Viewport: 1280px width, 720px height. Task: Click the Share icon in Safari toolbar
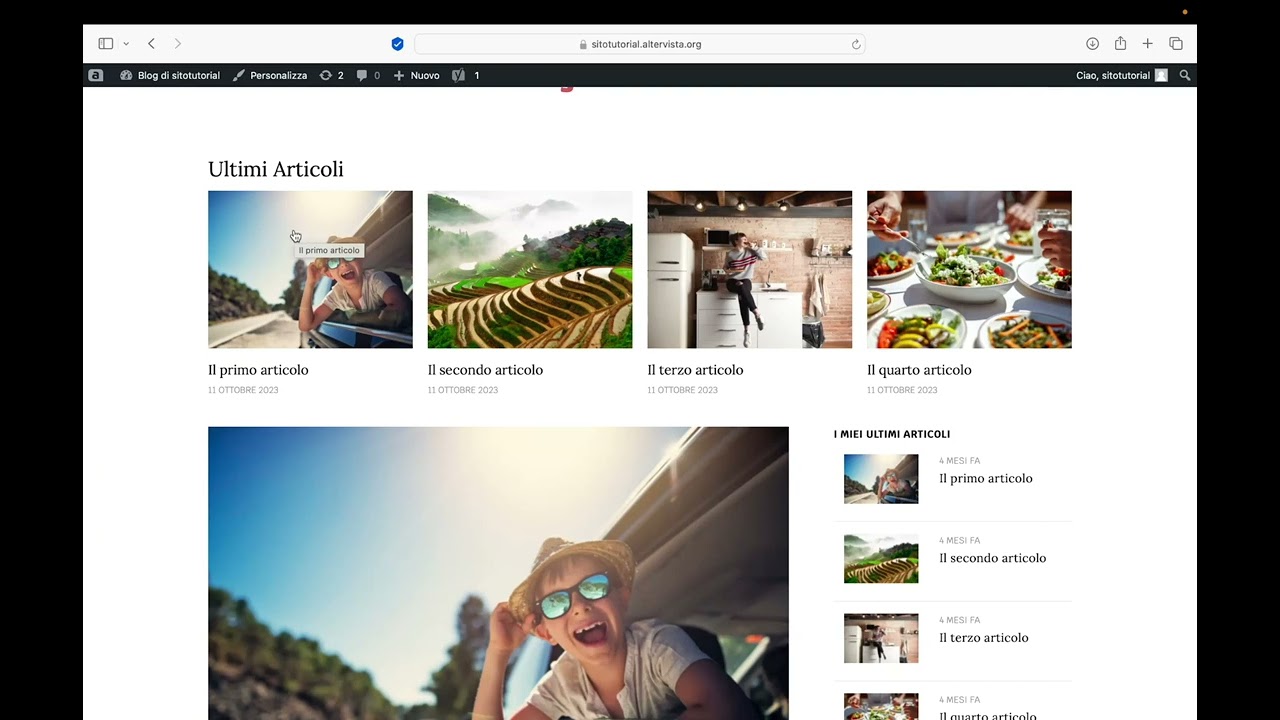(x=1120, y=44)
